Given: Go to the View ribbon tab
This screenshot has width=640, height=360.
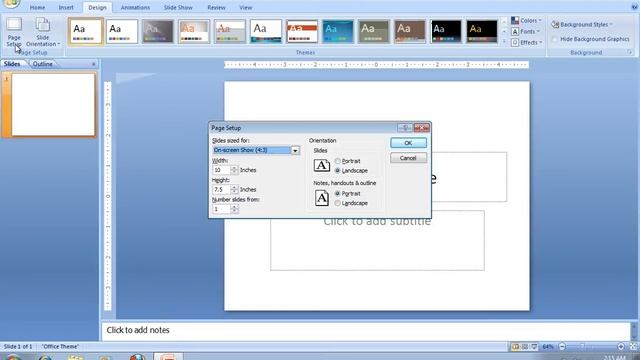Looking at the screenshot, I should coord(246,7).
